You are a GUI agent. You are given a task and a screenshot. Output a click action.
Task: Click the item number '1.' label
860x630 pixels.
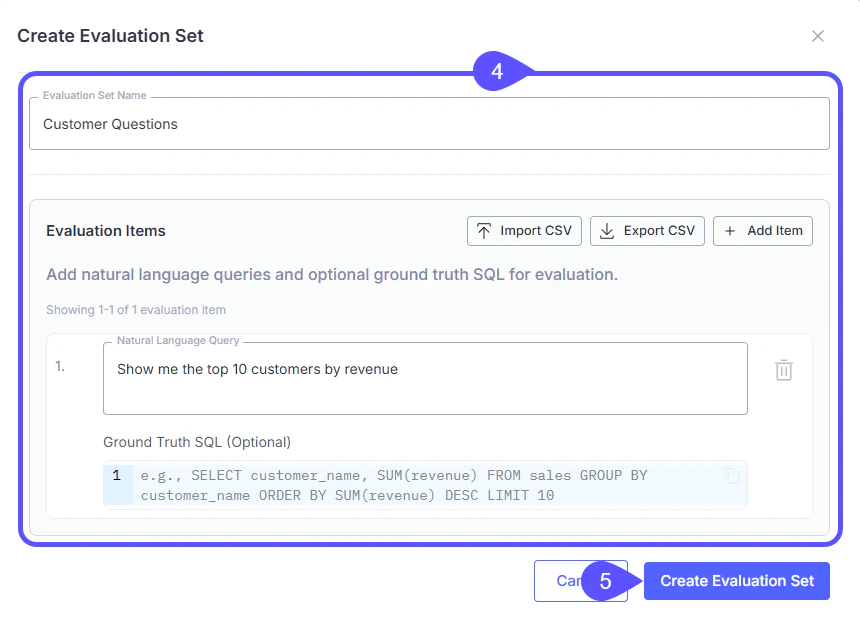[x=60, y=366]
